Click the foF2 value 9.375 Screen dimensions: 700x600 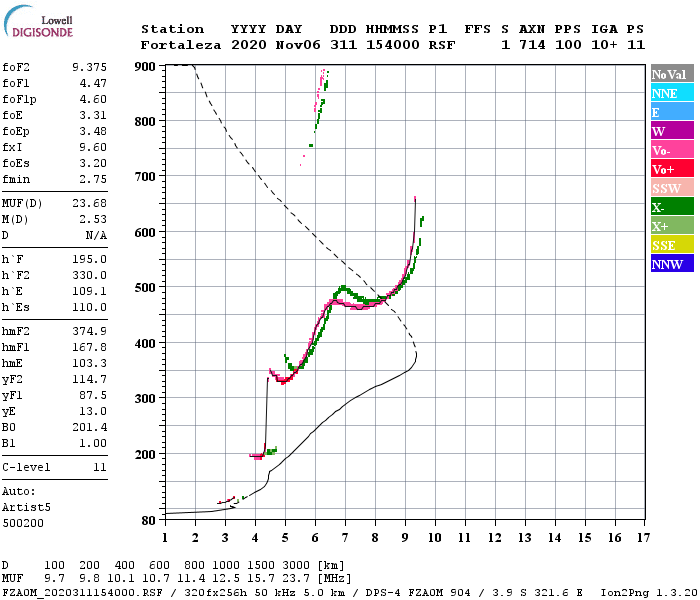[89, 67]
